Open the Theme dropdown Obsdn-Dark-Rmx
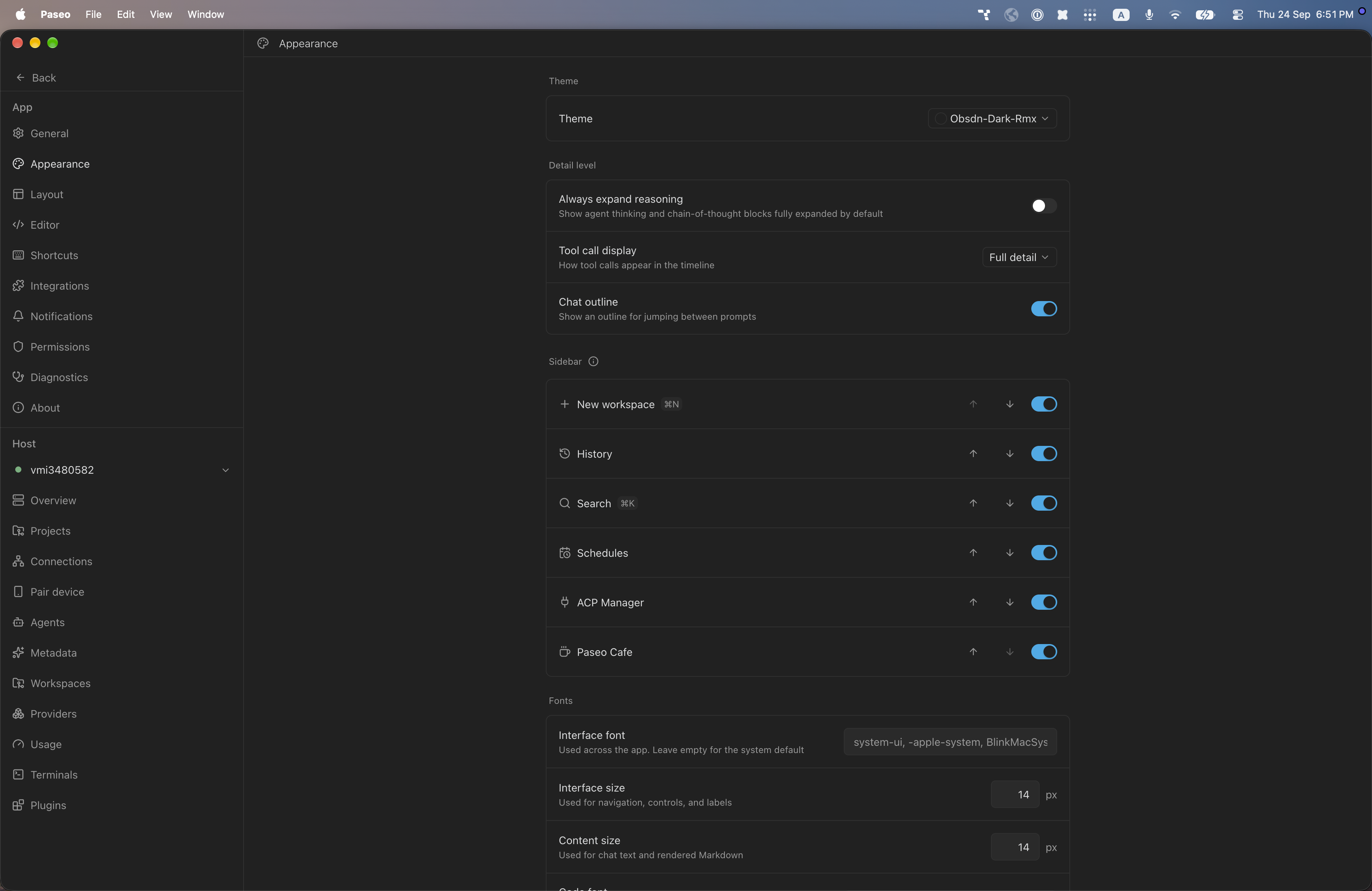1372x891 pixels. pyautogui.click(x=992, y=118)
